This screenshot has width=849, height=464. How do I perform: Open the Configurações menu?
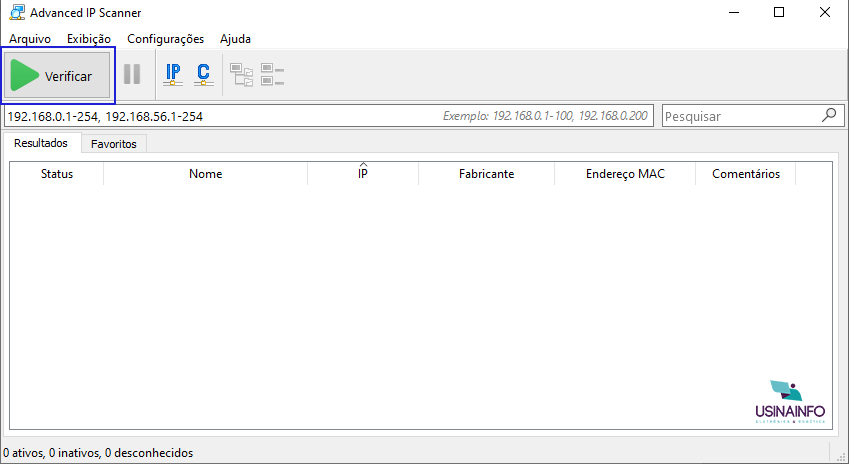(x=166, y=39)
